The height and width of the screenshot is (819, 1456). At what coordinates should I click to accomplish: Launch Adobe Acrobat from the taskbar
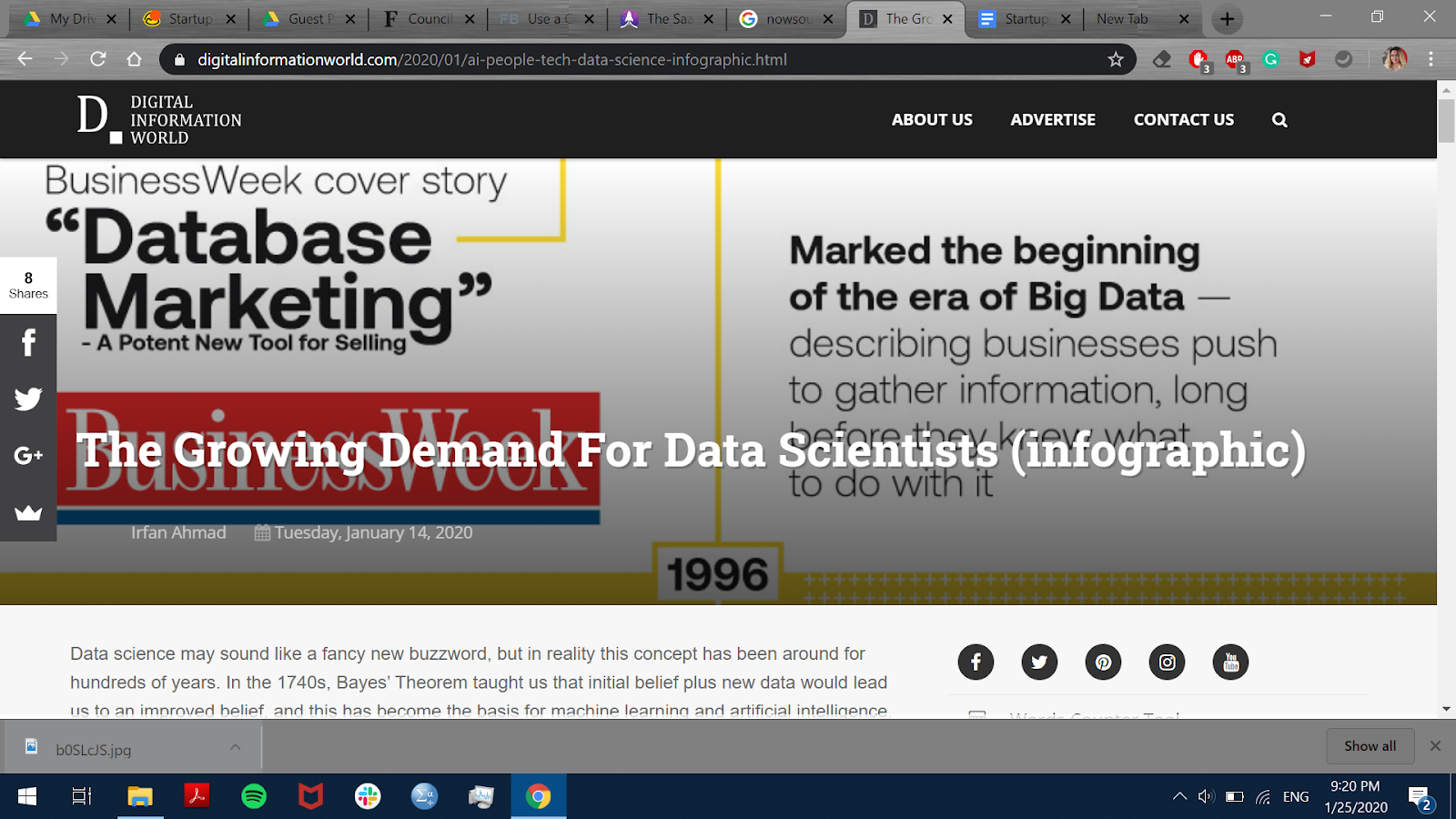[x=197, y=796]
